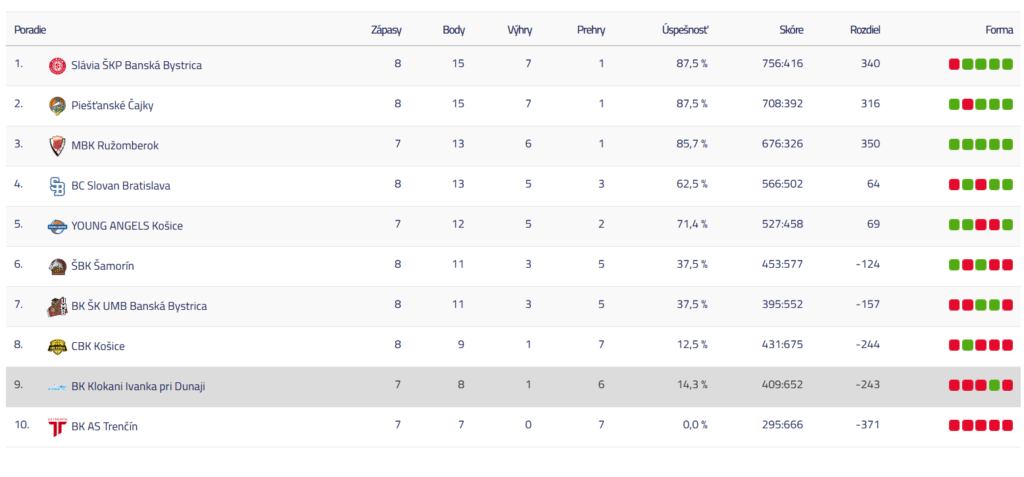The width and height of the screenshot is (1024, 477).
Task: Click the ŠBK Šamorín team logo
Action: click(57, 266)
